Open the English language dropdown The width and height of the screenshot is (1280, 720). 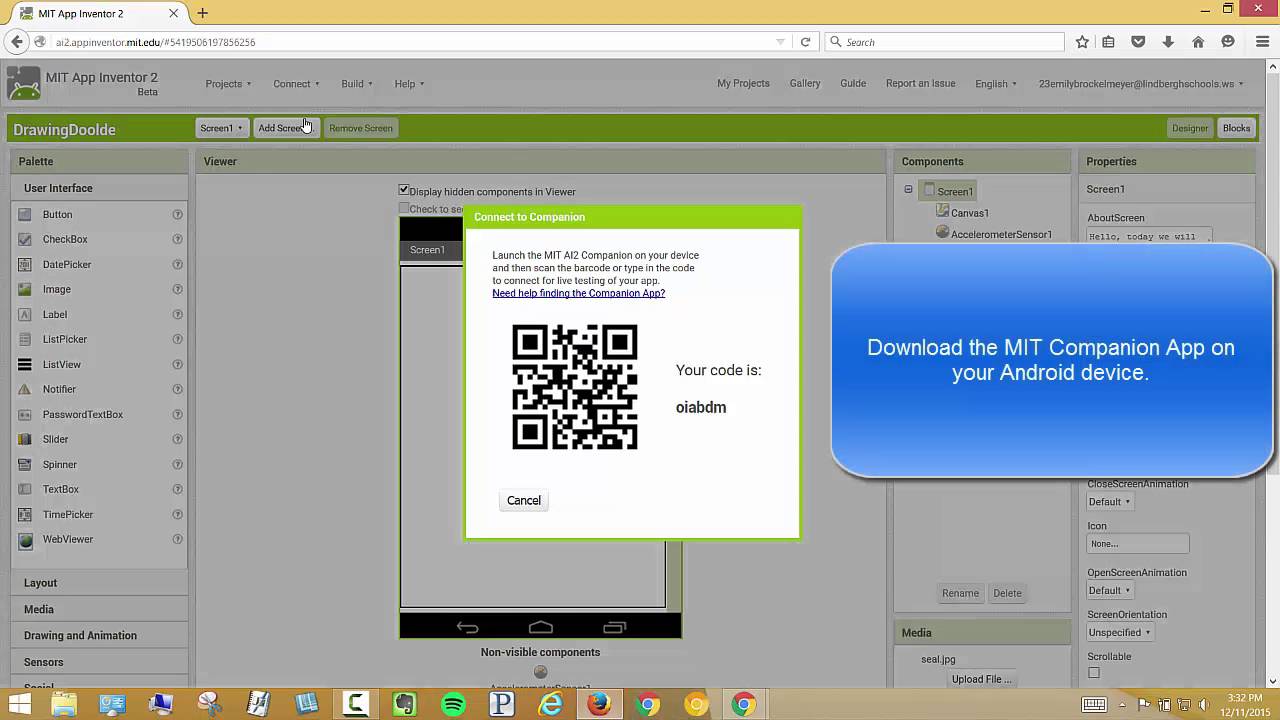[996, 84]
